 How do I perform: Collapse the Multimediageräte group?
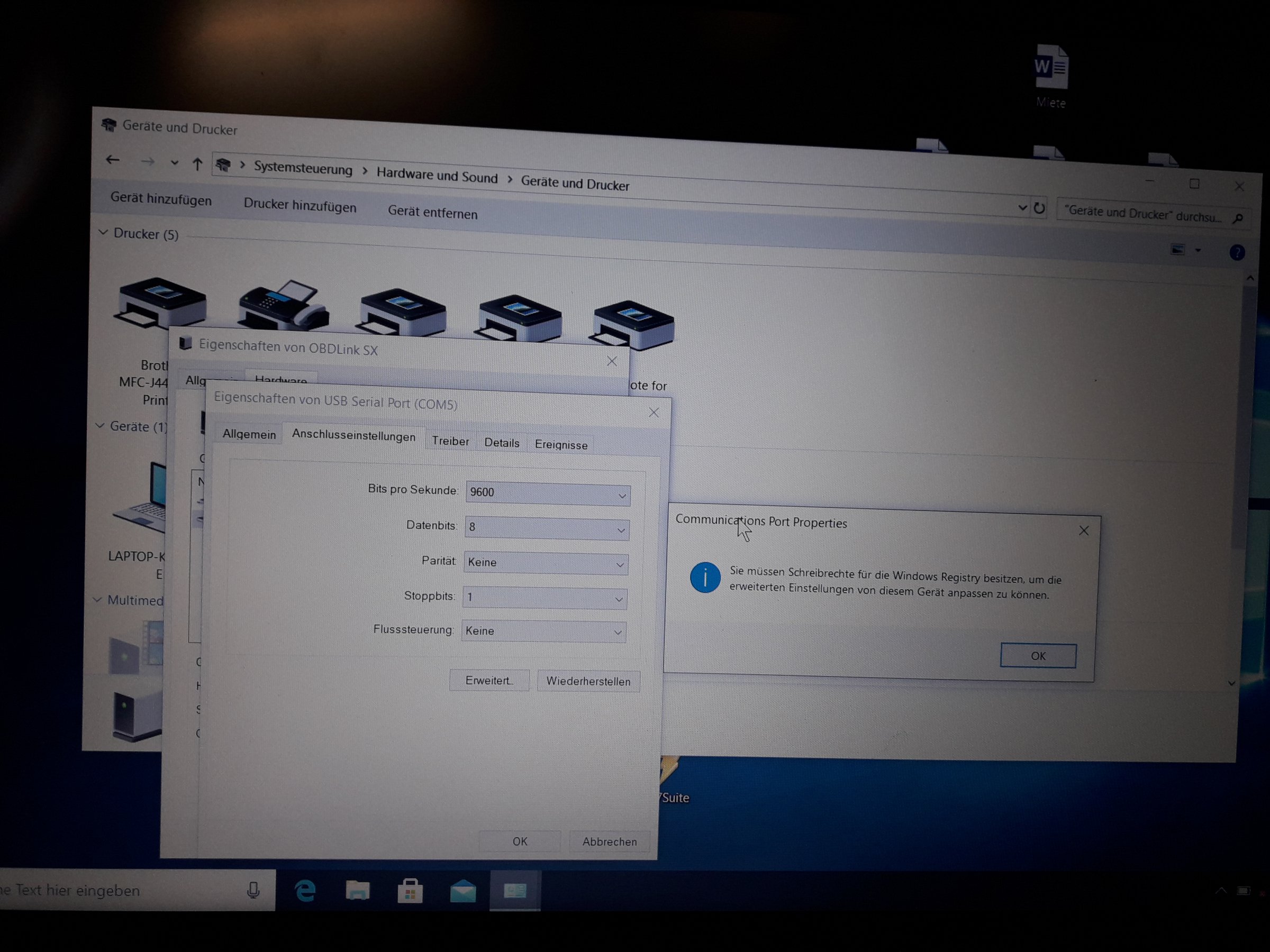pos(97,600)
